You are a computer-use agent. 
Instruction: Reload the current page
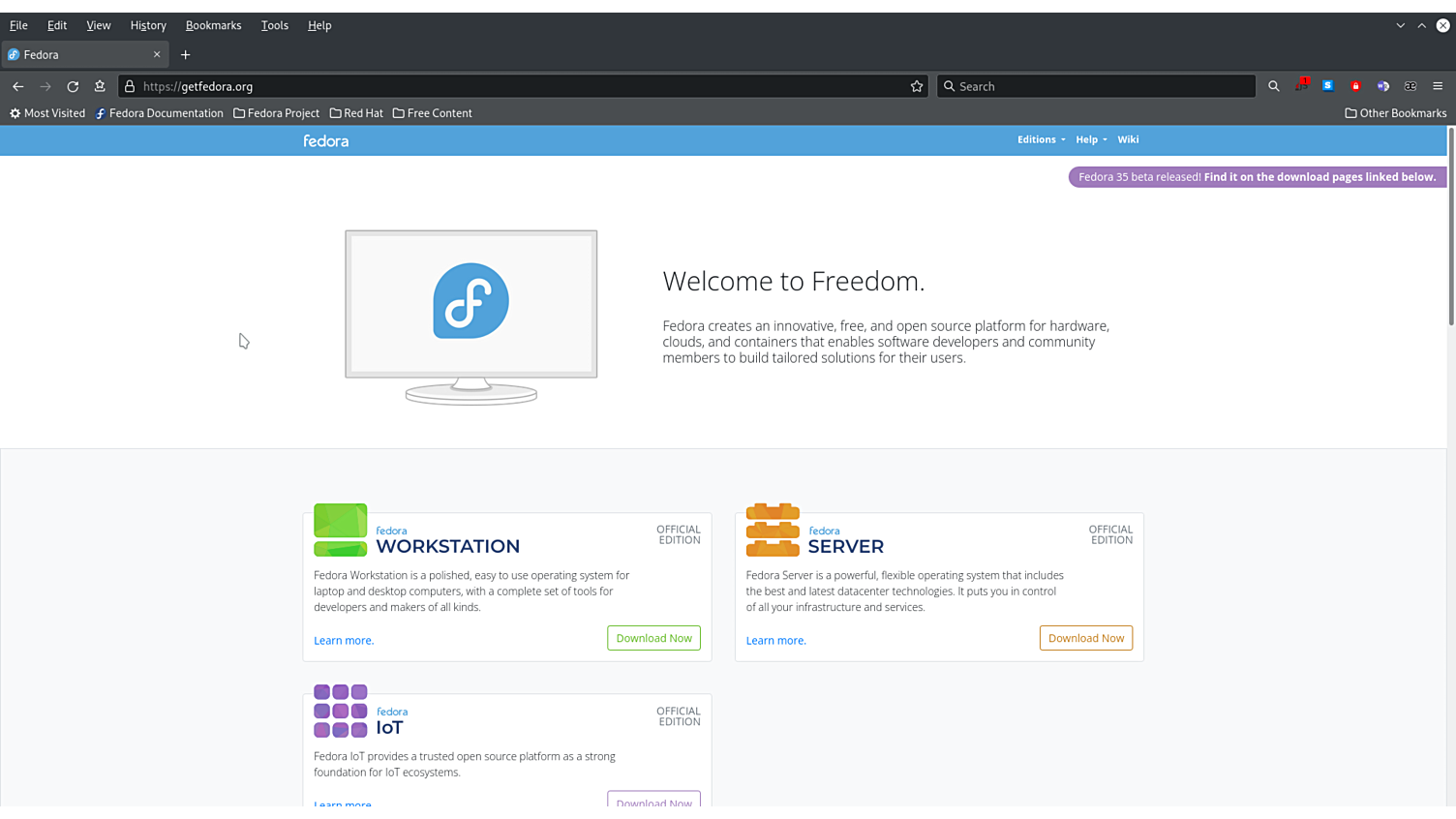[73, 86]
